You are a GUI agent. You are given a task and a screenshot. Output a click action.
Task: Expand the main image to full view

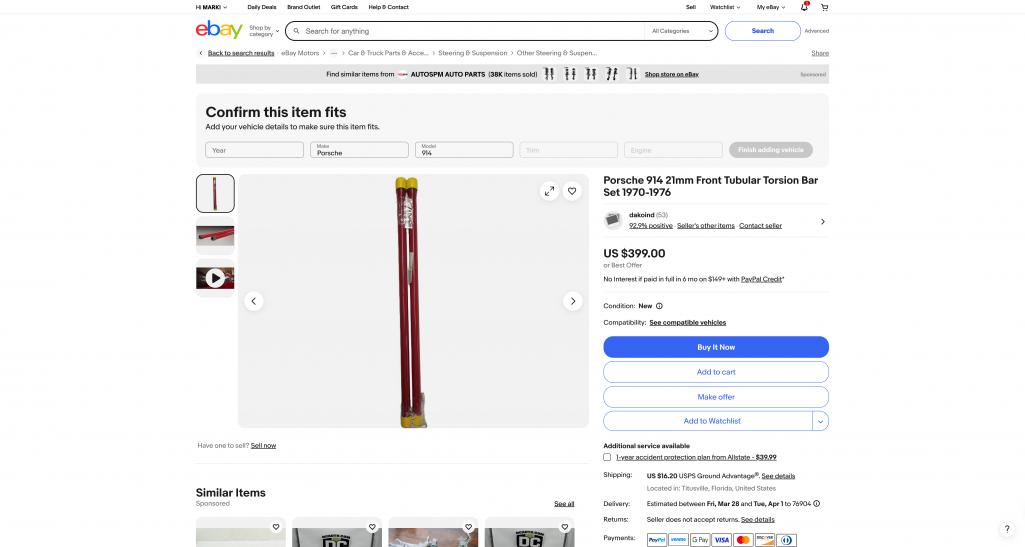(549, 191)
